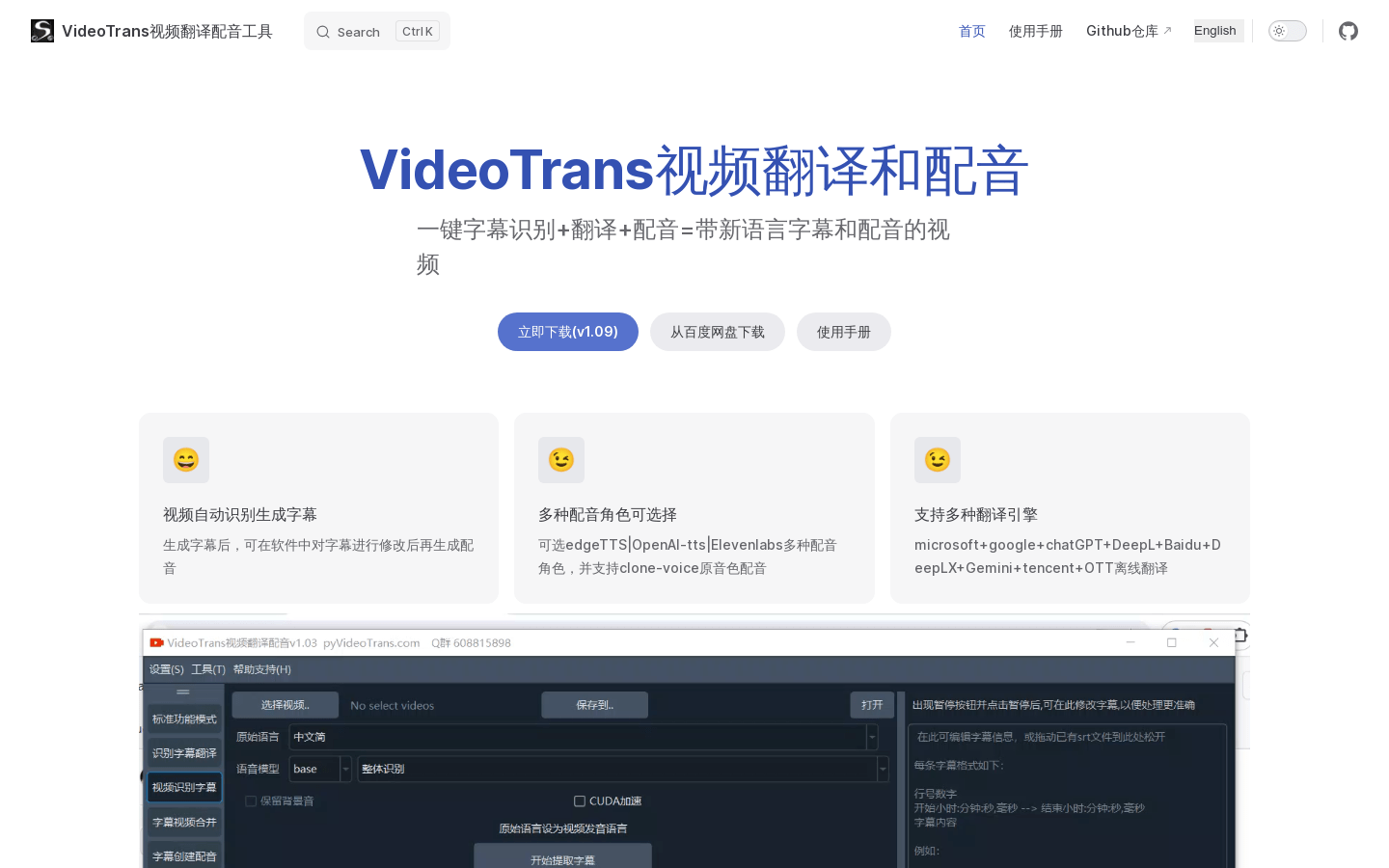Enable the CUDA加速 checkbox
Viewport: 1389px width, 868px height.
(580, 801)
